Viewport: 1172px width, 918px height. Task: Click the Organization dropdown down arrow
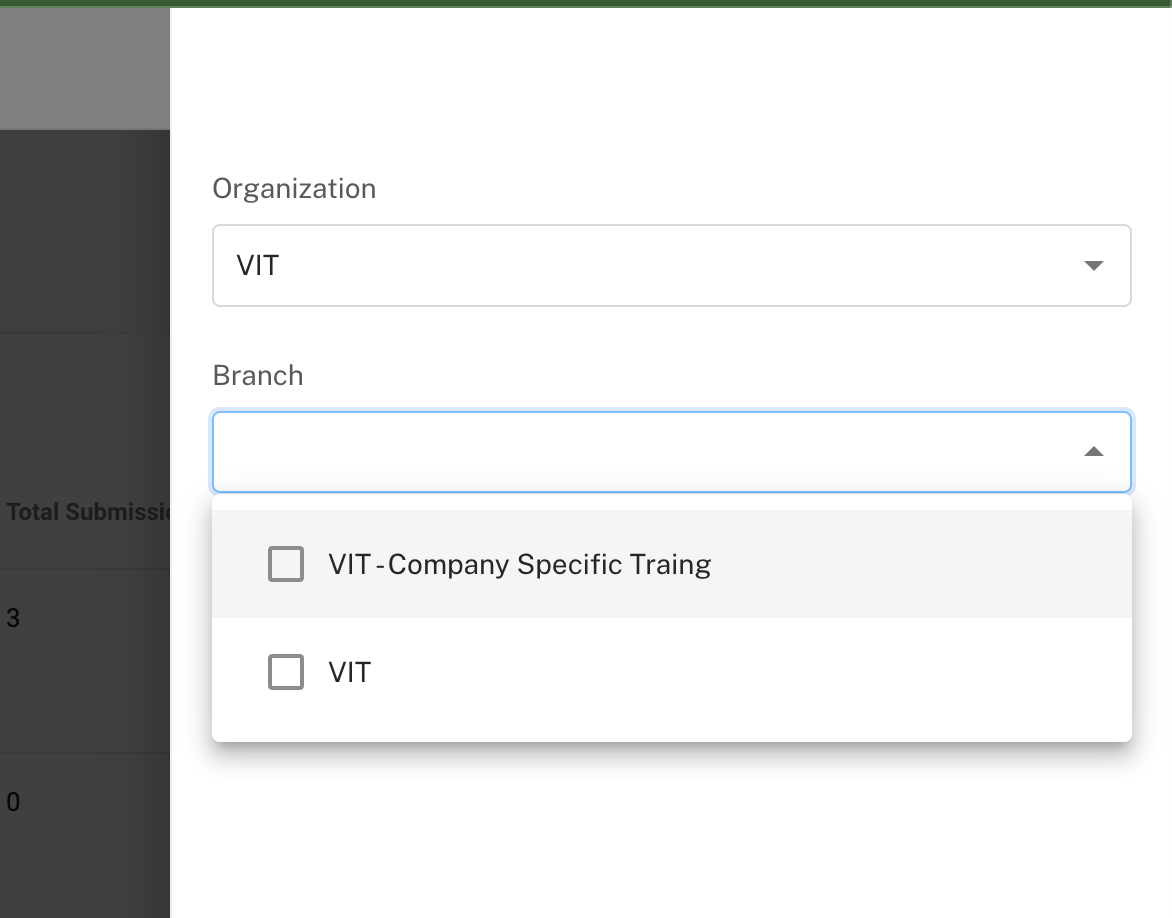point(1093,266)
